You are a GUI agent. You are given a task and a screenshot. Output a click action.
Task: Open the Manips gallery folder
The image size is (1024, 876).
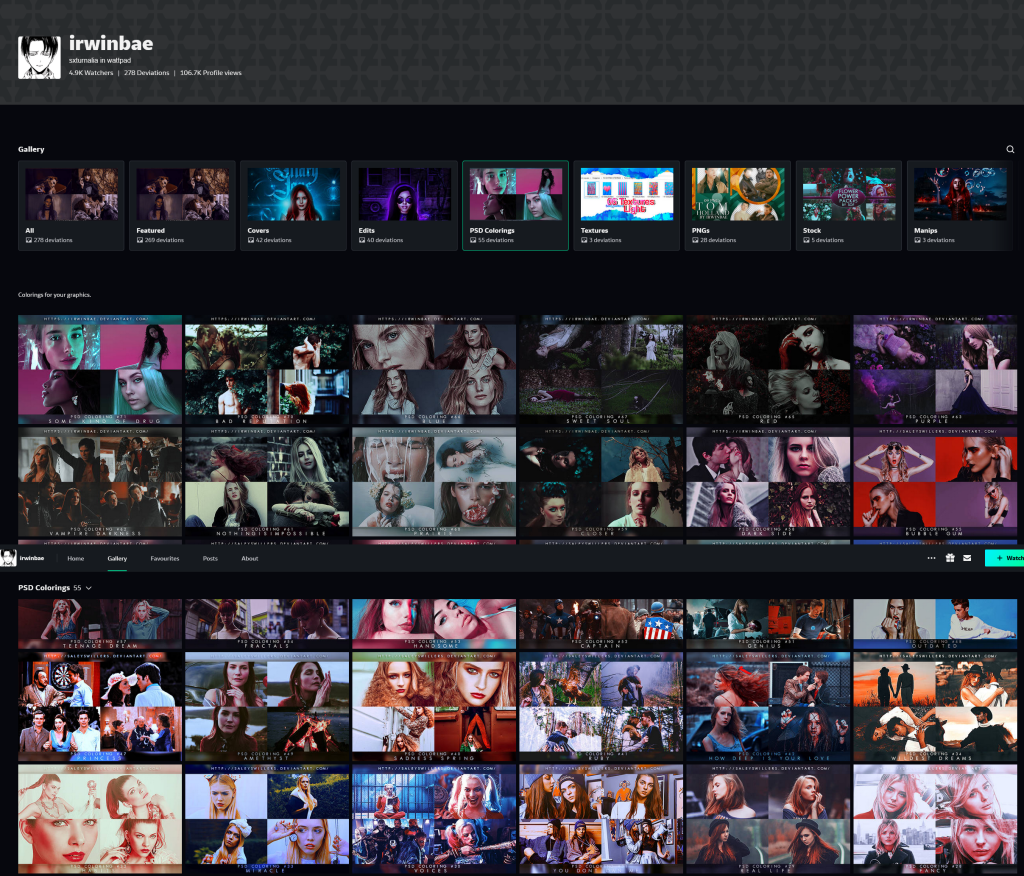pos(960,205)
